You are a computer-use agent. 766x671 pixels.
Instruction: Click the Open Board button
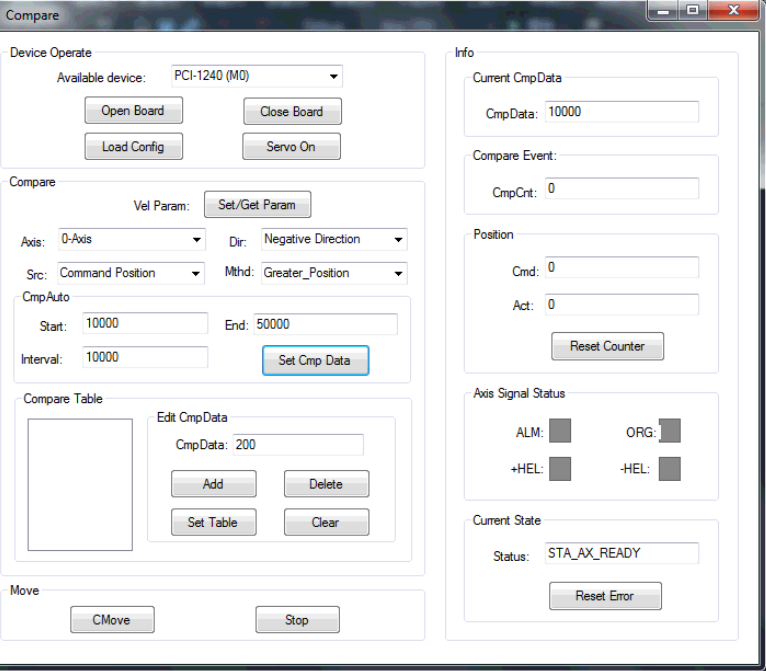(x=133, y=110)
